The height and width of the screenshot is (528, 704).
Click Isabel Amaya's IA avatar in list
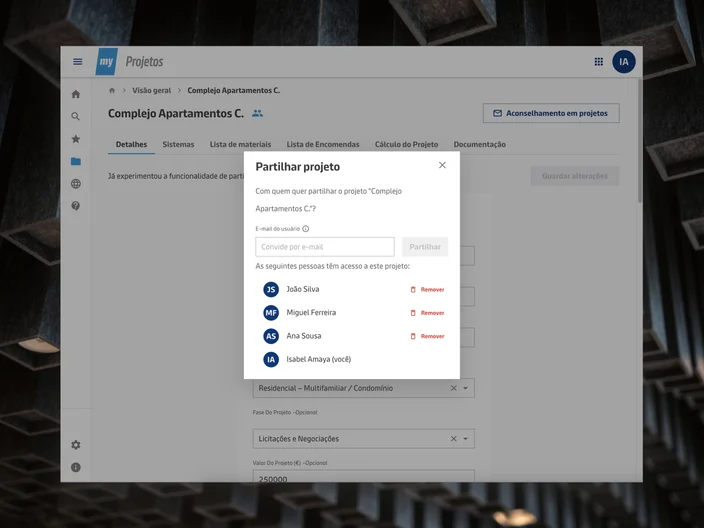271,360
